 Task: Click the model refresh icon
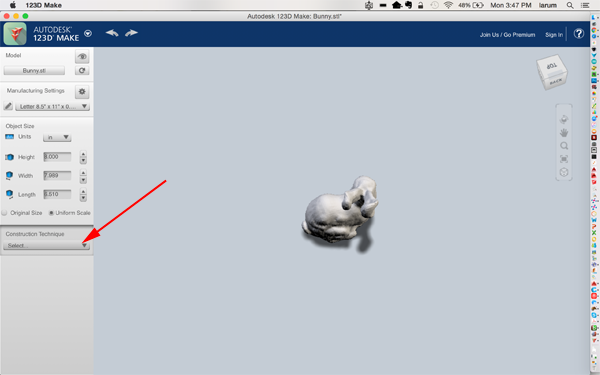tap(82, 70)
